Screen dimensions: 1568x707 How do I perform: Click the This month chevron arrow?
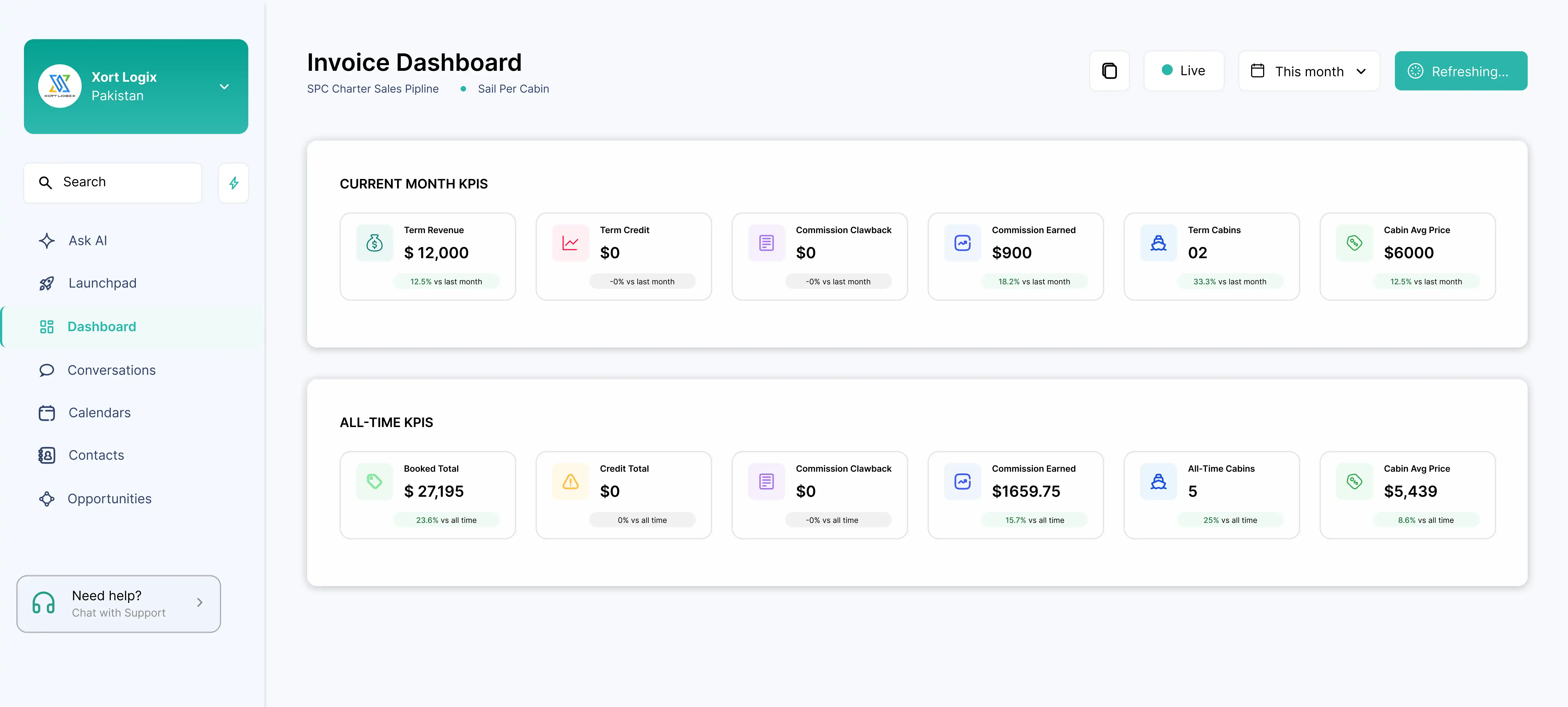(1361, 72)
